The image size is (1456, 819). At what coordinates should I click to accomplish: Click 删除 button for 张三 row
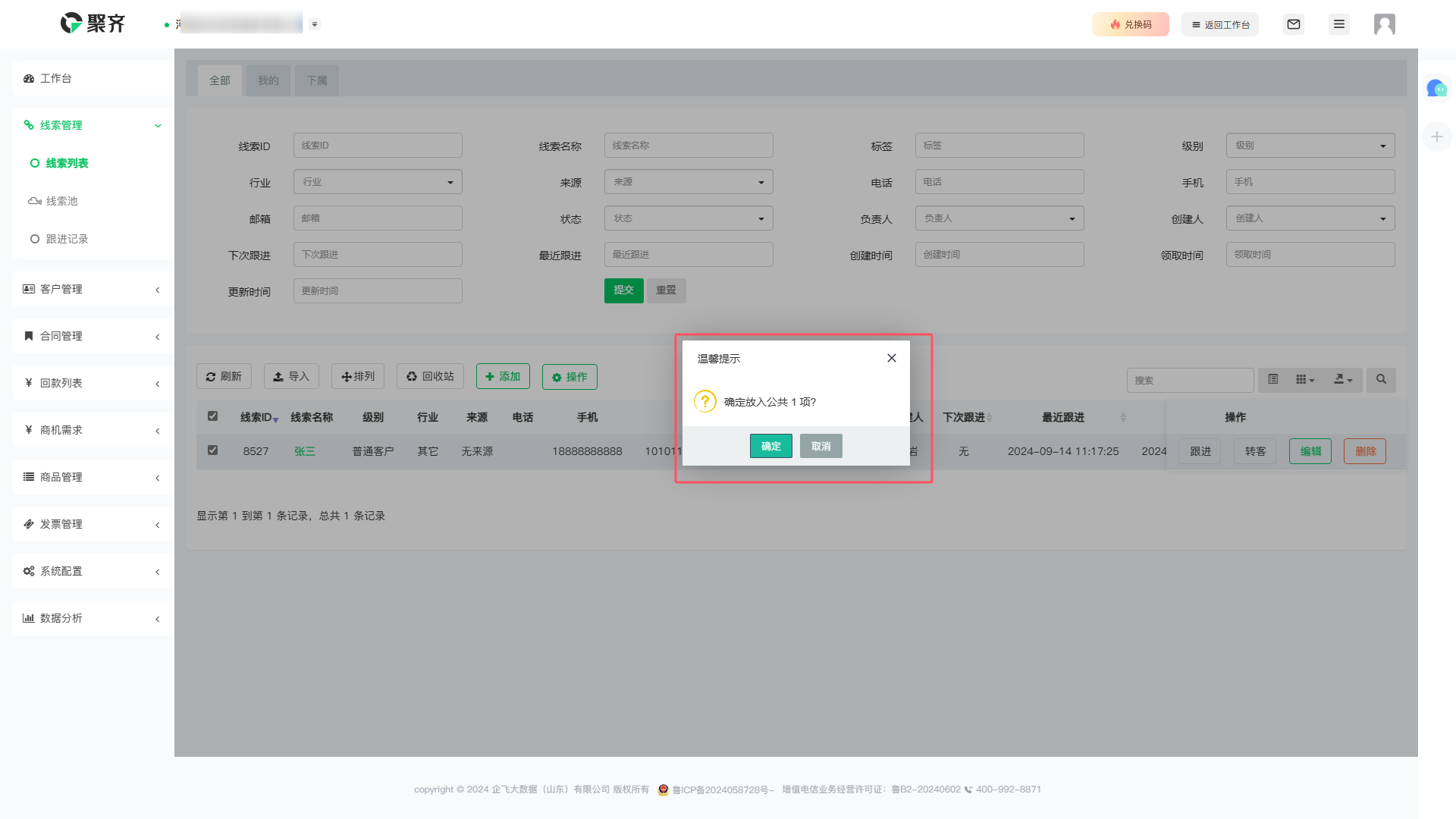point(1365,451)
